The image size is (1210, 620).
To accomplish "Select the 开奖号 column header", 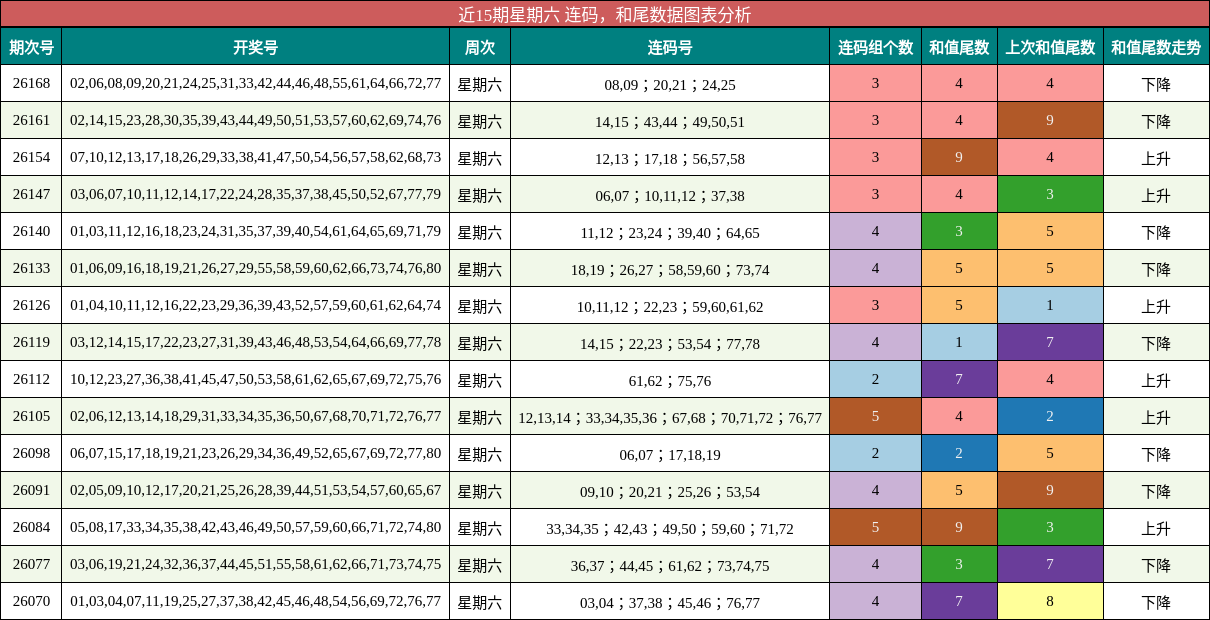I will (x=255, y=47).
